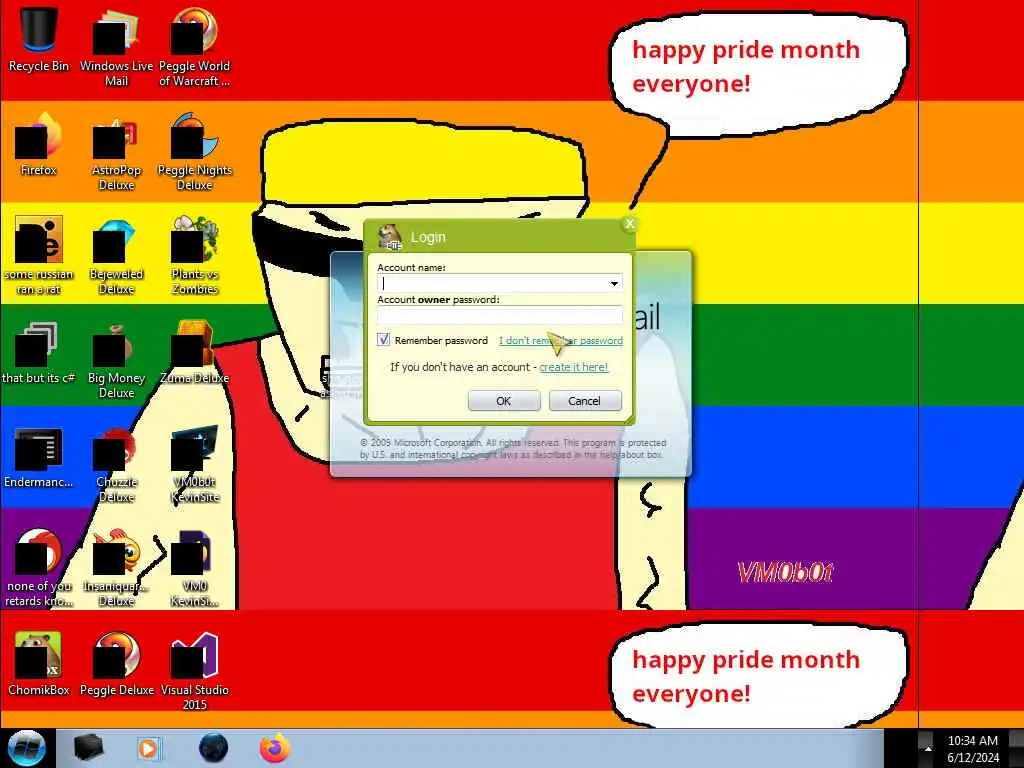Select Peggle Deluxe desktop icon

coord(116,664)
